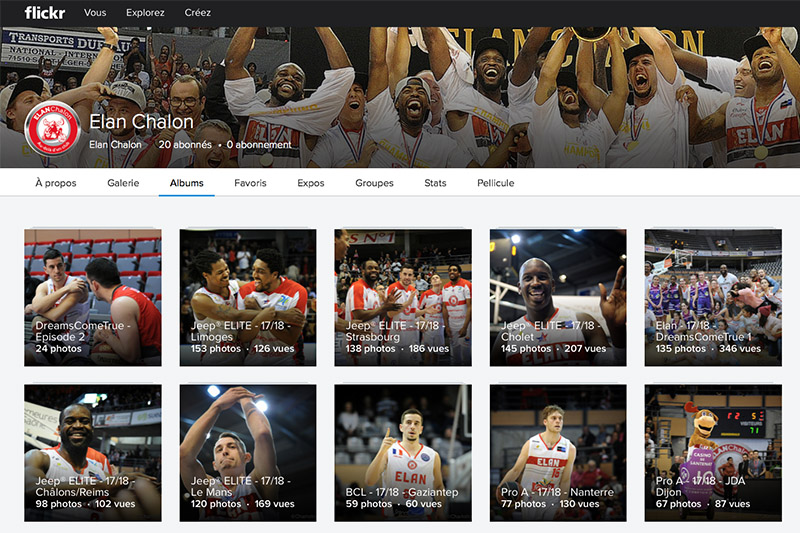The width and height of the screenshot is (800, 533).
Task: Open album Pro A 17/18 Nanterre
Action: [558, 453]
